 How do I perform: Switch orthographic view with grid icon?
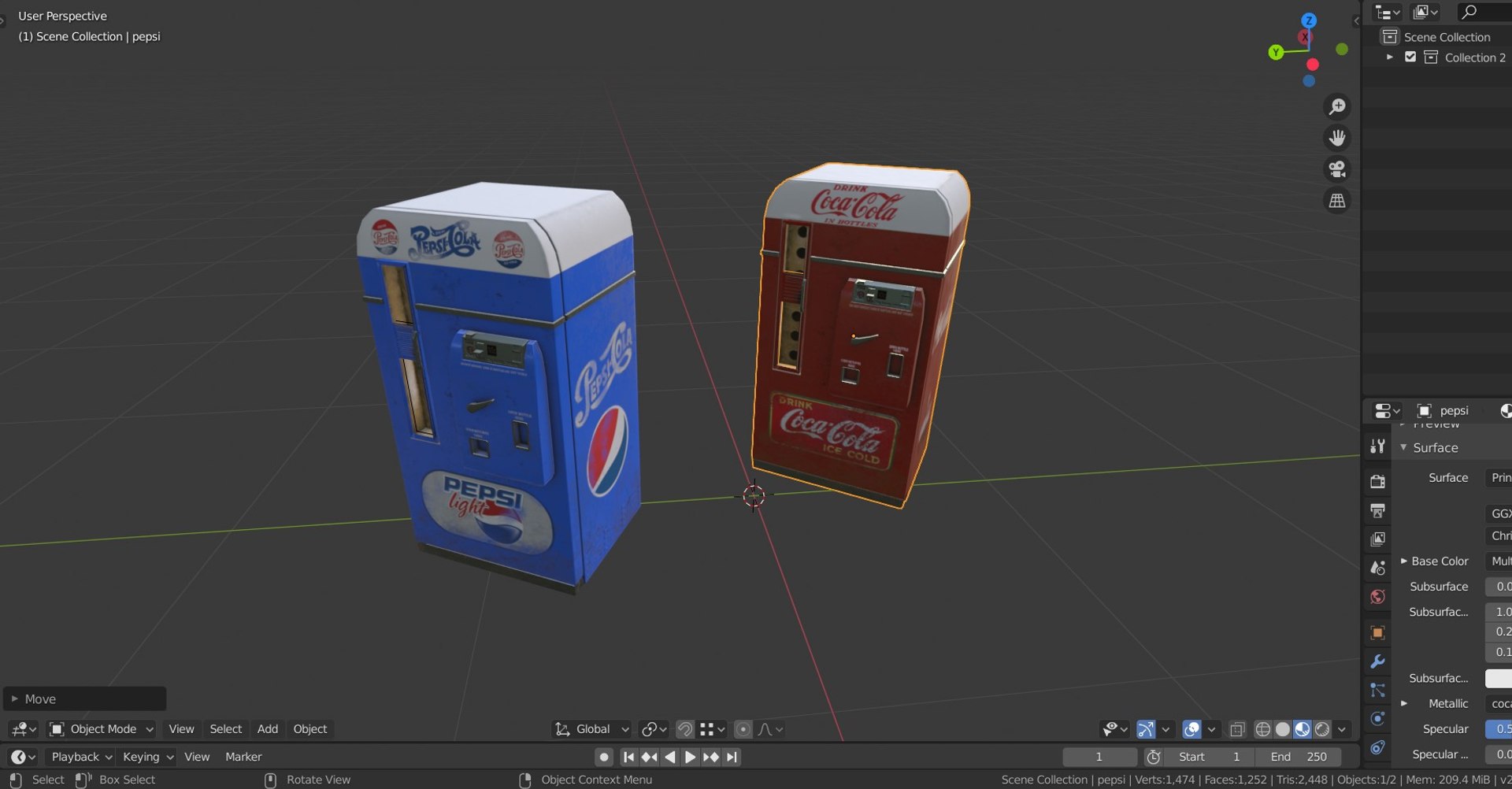[x=1337, y=201]
